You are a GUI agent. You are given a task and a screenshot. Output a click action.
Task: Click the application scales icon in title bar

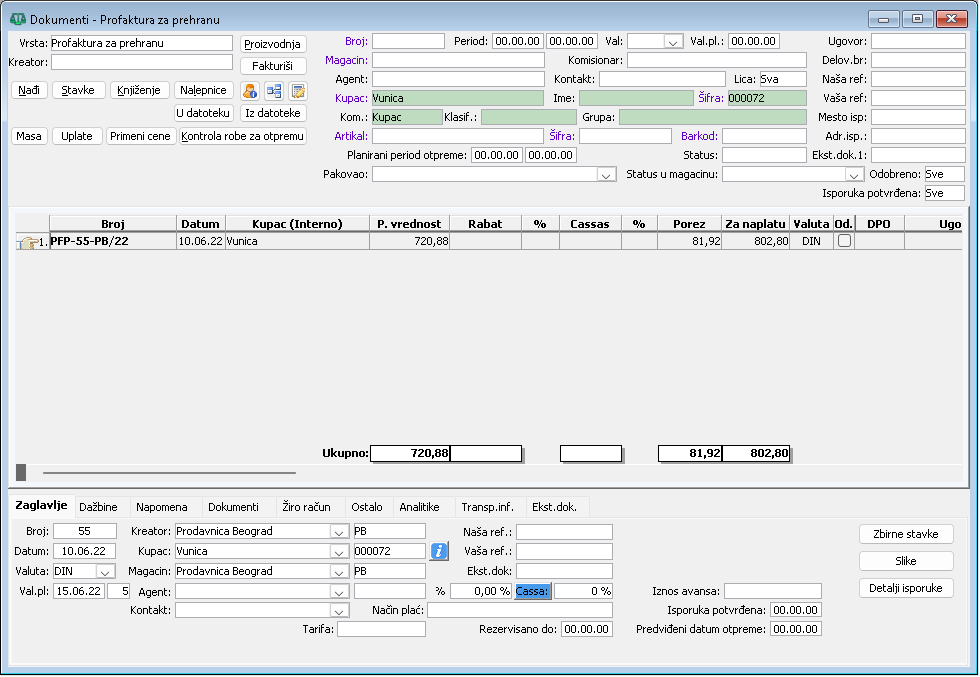[18, 19]
